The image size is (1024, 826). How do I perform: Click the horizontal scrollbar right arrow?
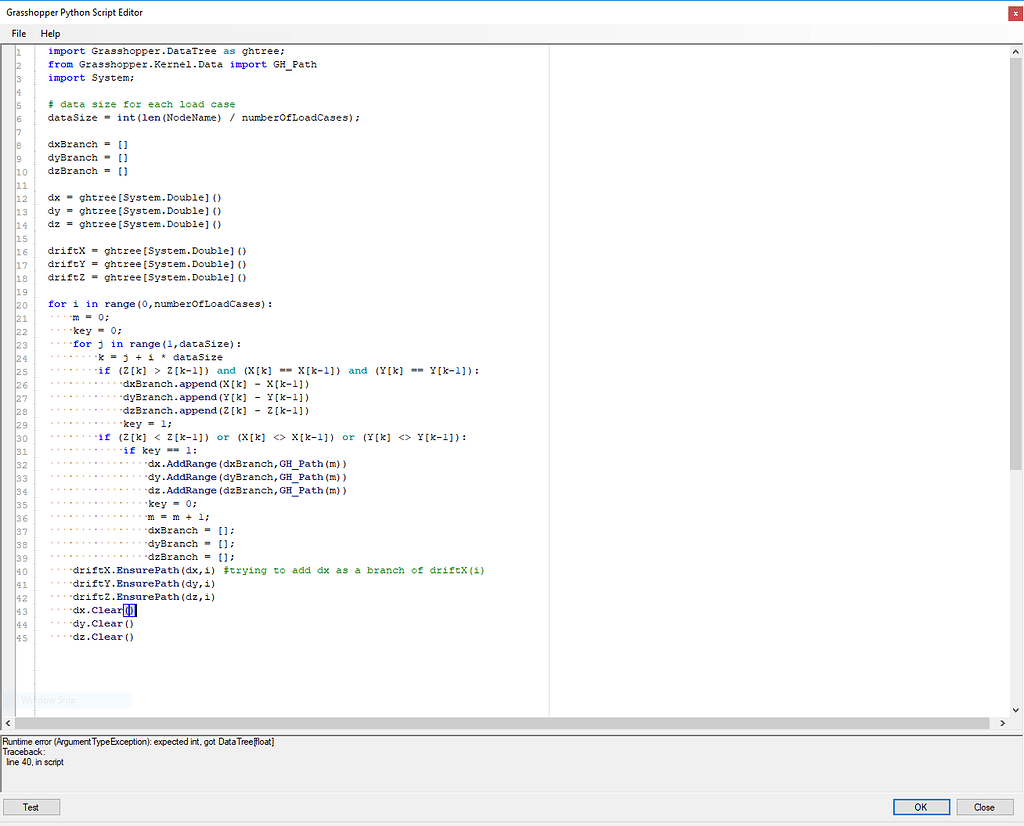1003,722
